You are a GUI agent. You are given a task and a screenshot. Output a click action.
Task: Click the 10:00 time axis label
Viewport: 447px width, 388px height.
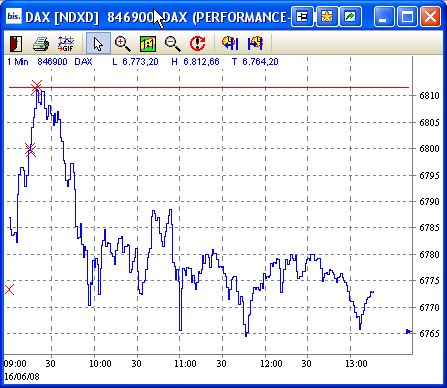point(100,363)
